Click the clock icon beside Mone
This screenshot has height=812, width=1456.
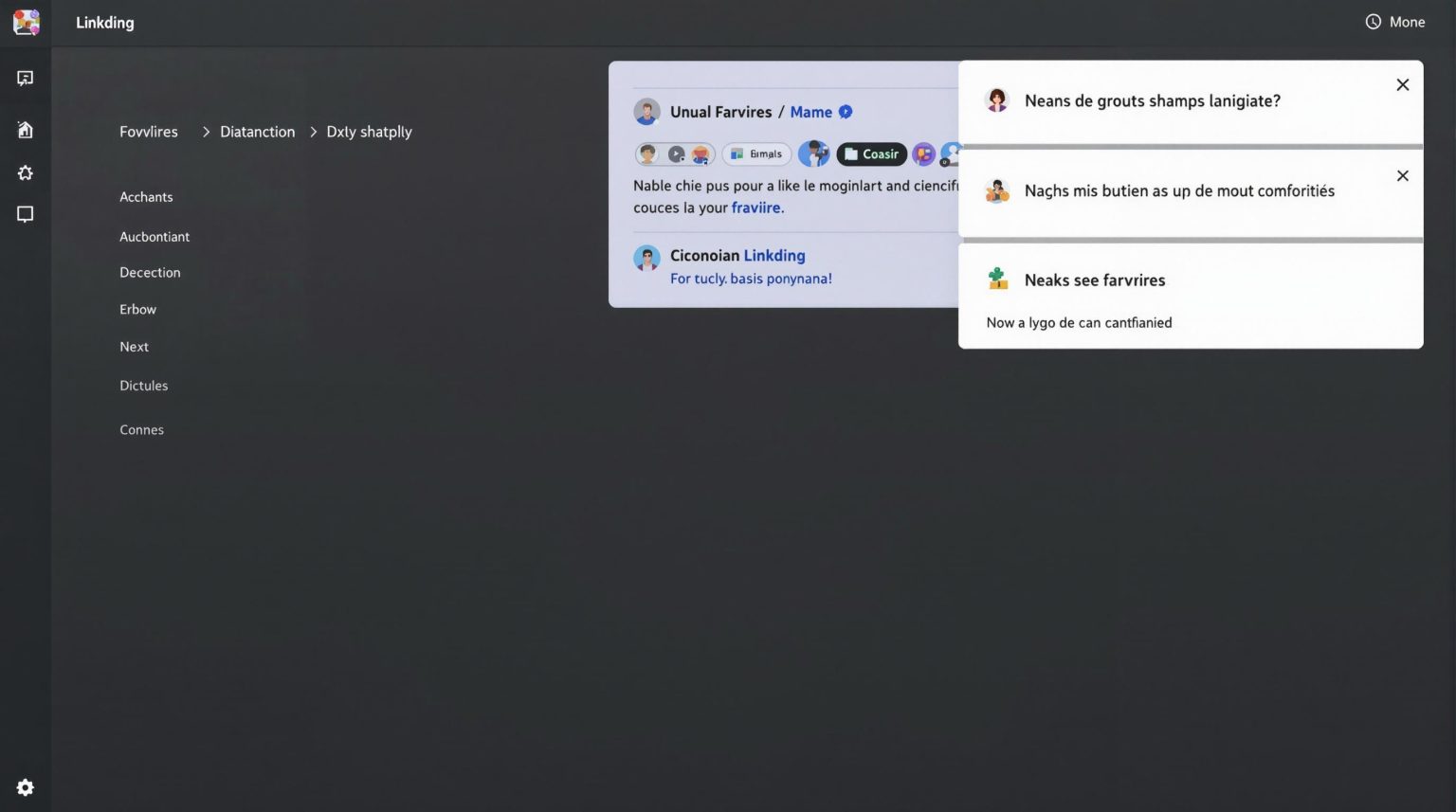(x=1373, y=22)
